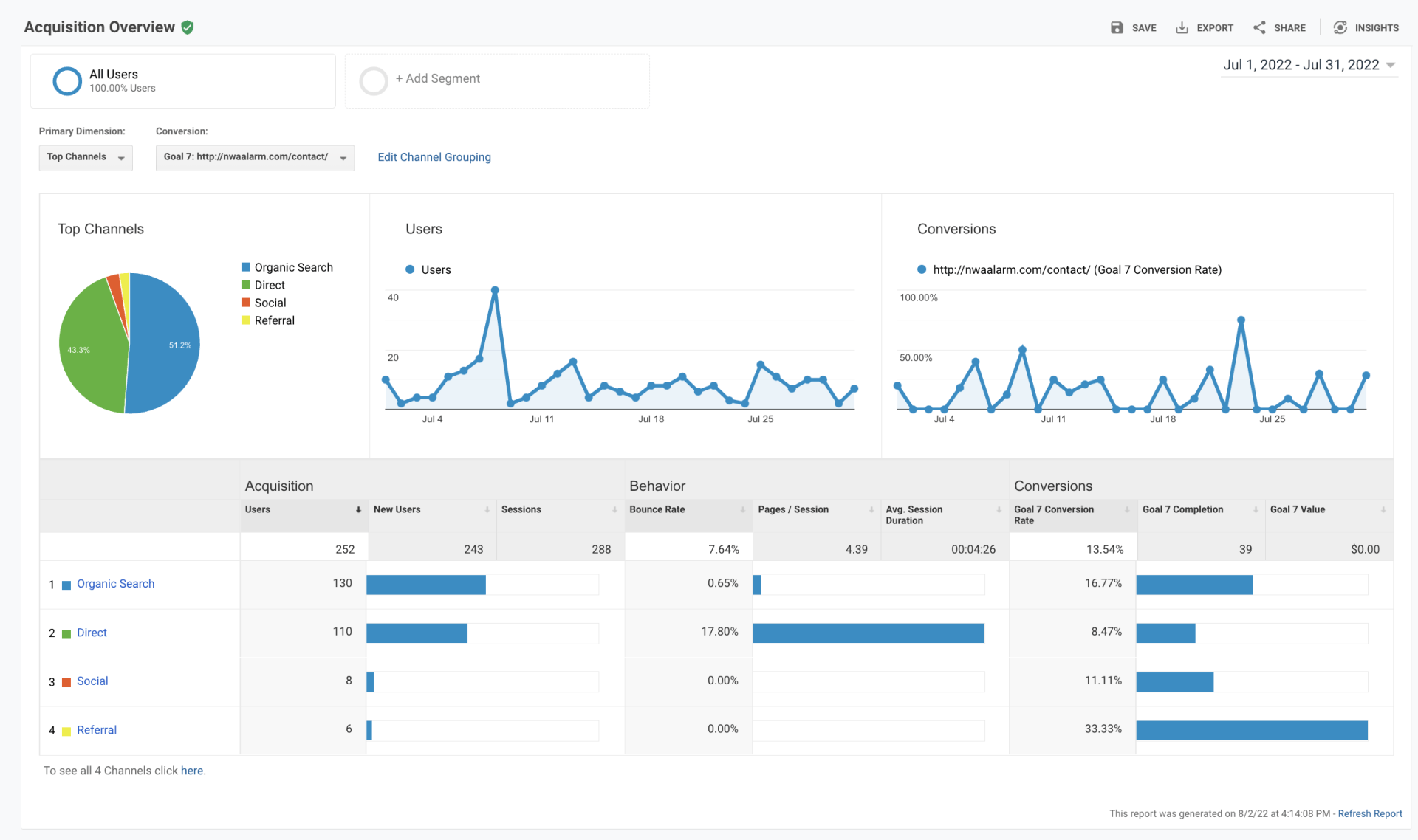Click the Organic Search legend color swatch
Viewport: 1418px width, 840px height.
point(246,267)
